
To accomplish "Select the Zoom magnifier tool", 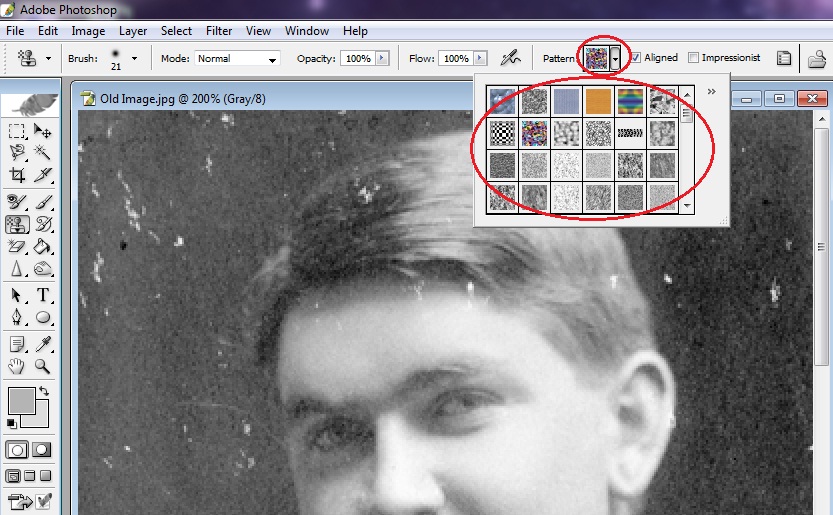I will [42, 366].
